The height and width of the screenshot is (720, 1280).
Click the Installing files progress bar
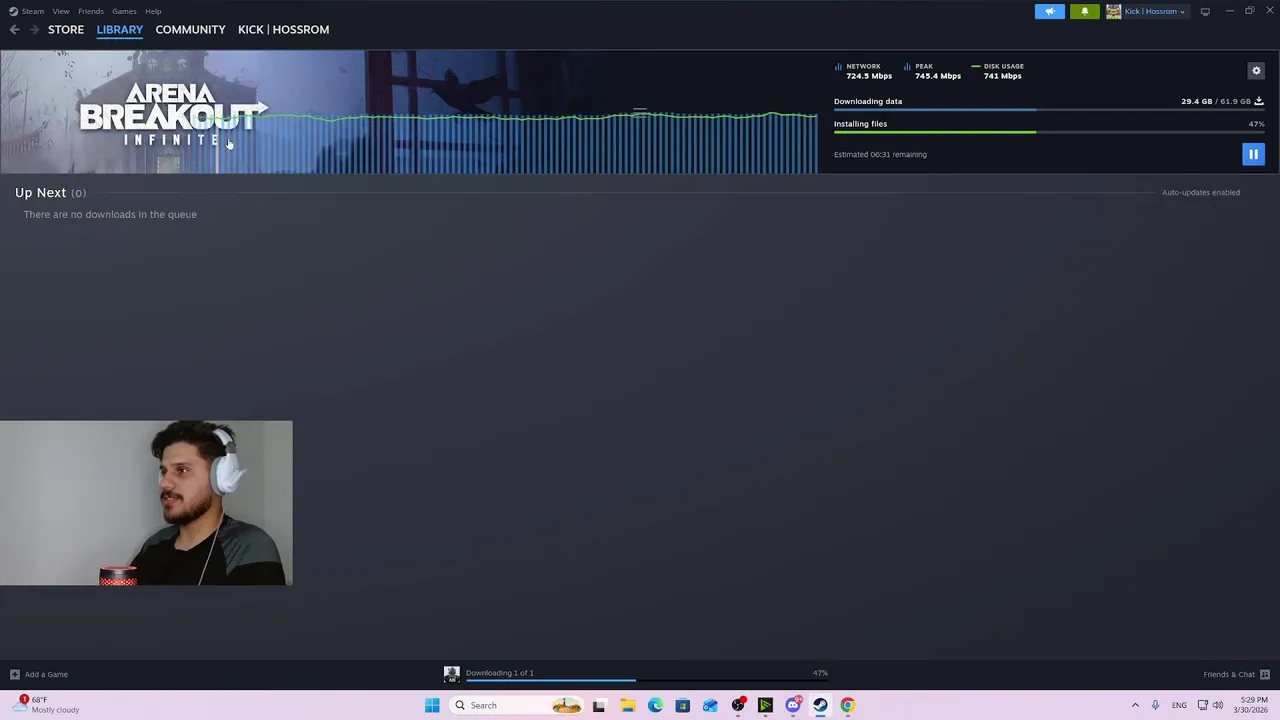1049,132
